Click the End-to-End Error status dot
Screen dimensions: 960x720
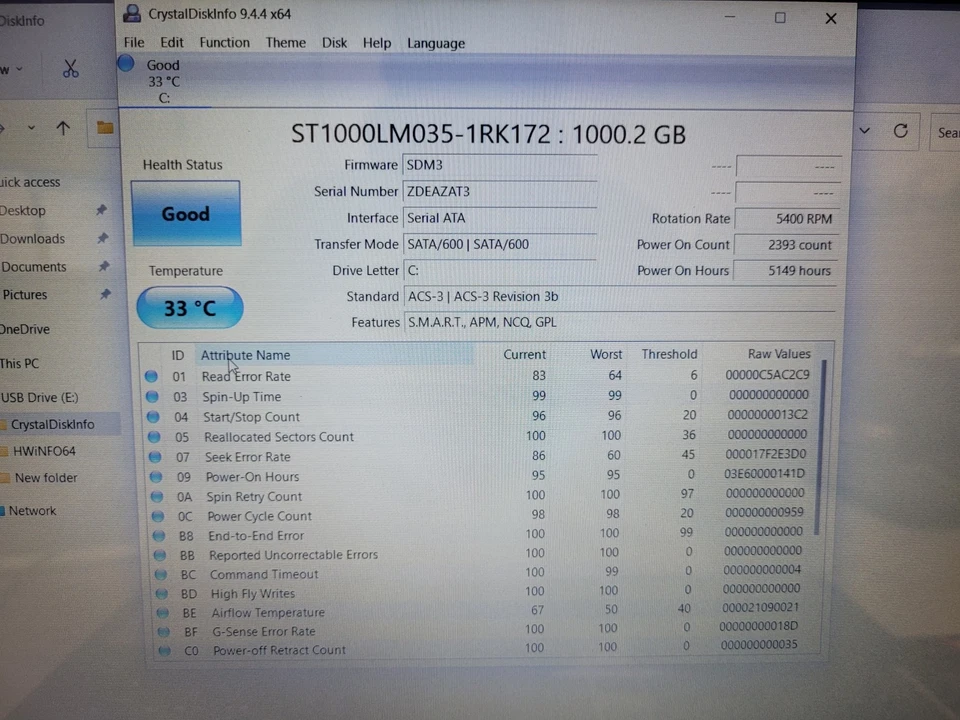point(159,536)
